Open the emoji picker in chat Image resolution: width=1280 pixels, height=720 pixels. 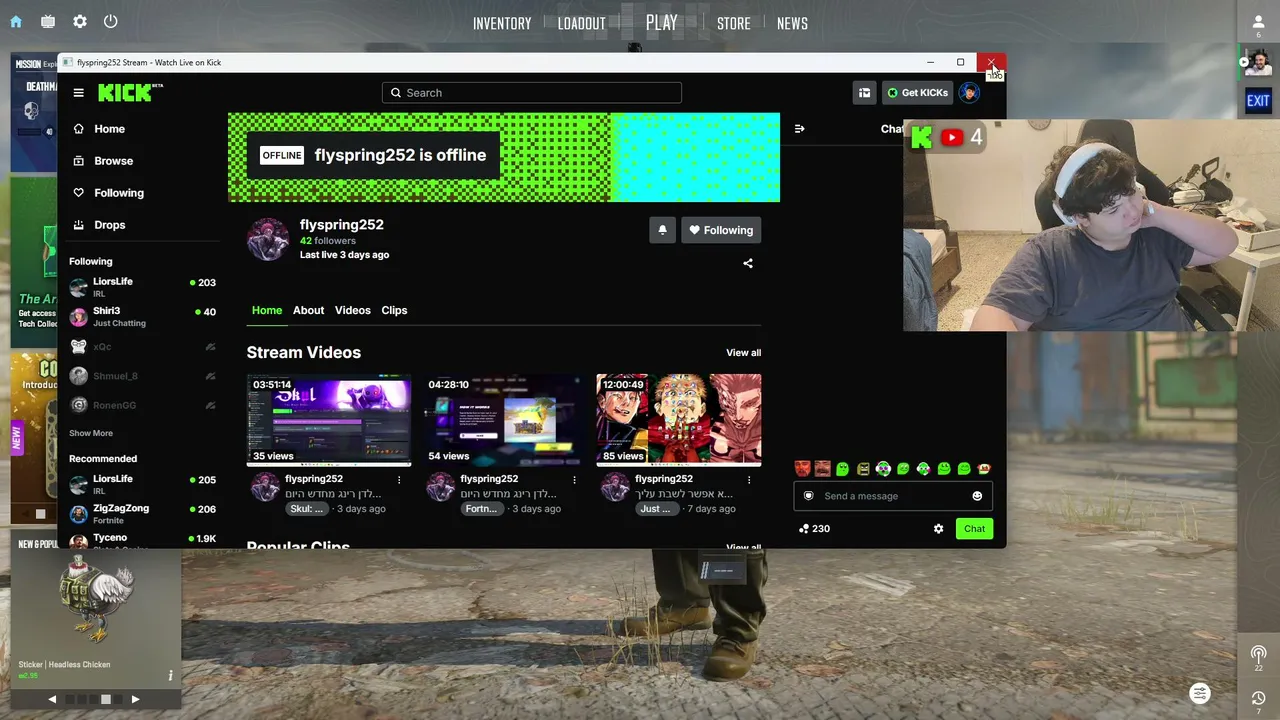coord(977,496)
